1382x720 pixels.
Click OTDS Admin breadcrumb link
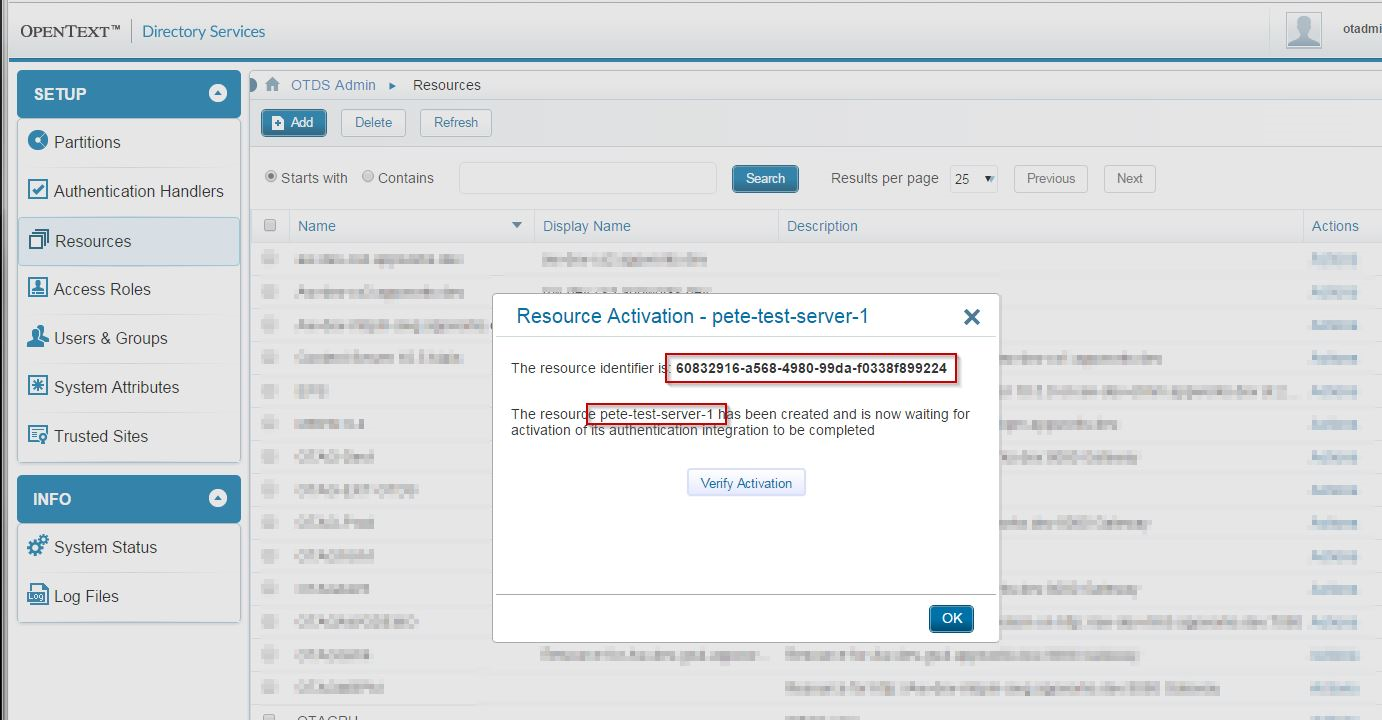[333, 85]
